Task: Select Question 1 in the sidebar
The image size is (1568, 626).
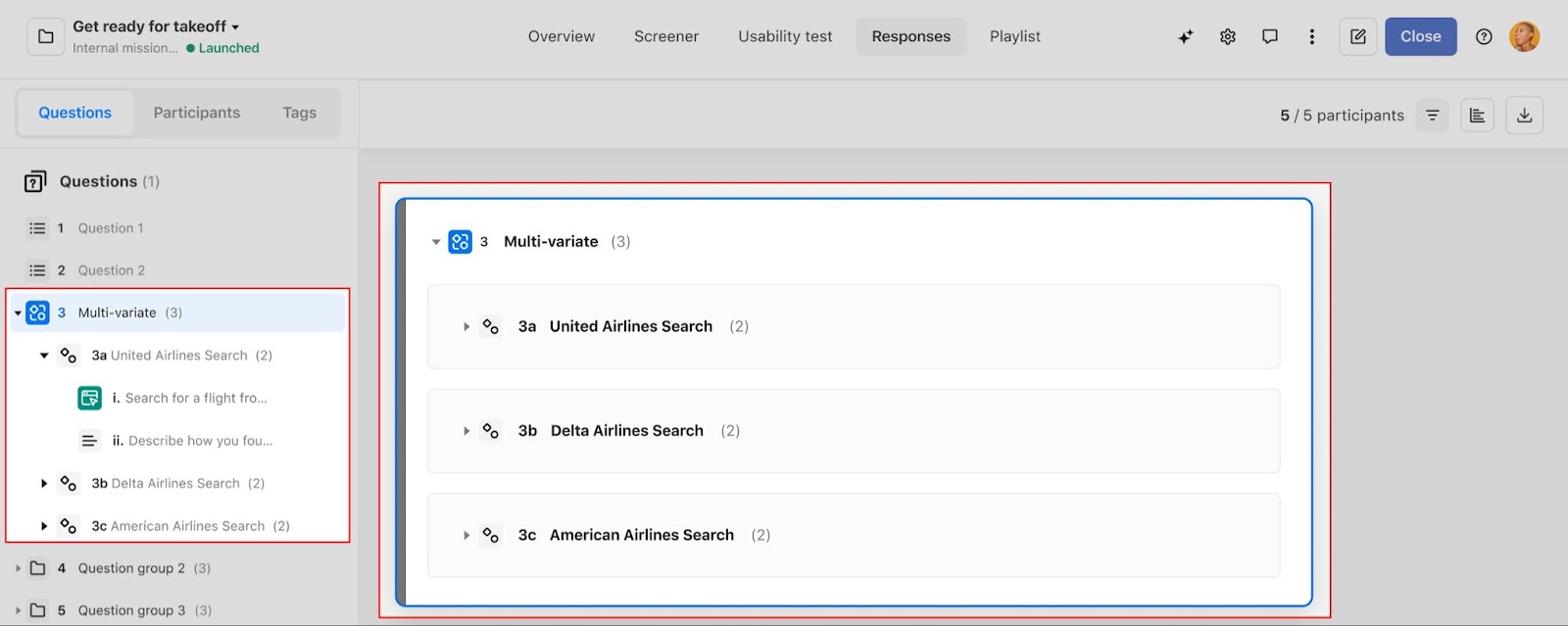Action: click(110, 228)
